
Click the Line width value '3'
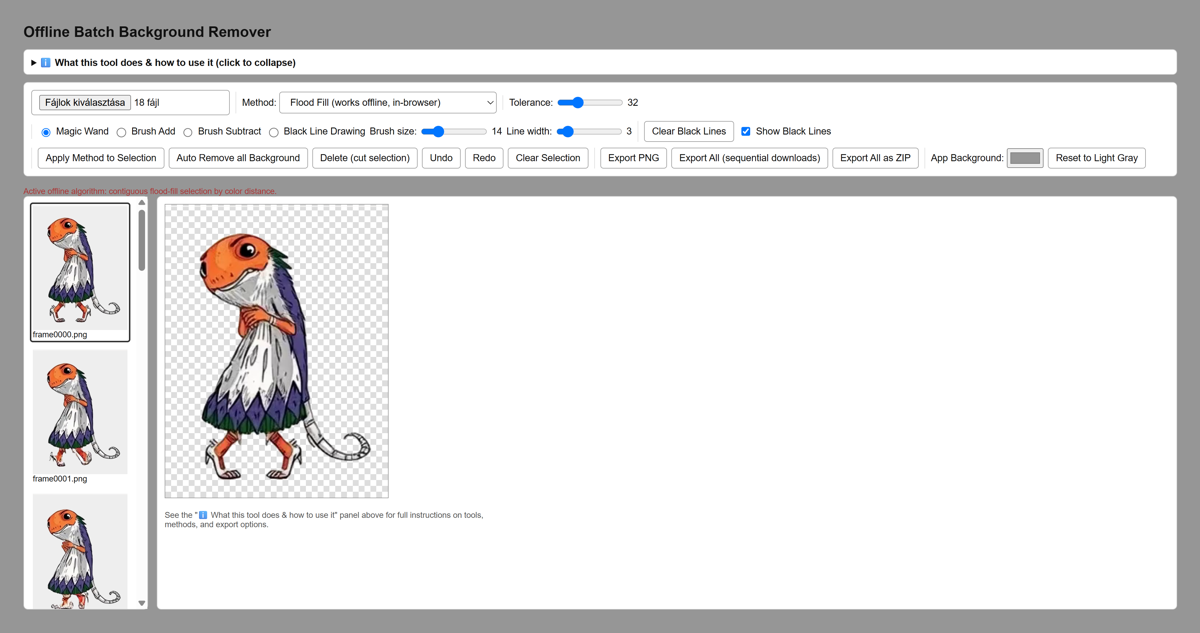point(629,131)
